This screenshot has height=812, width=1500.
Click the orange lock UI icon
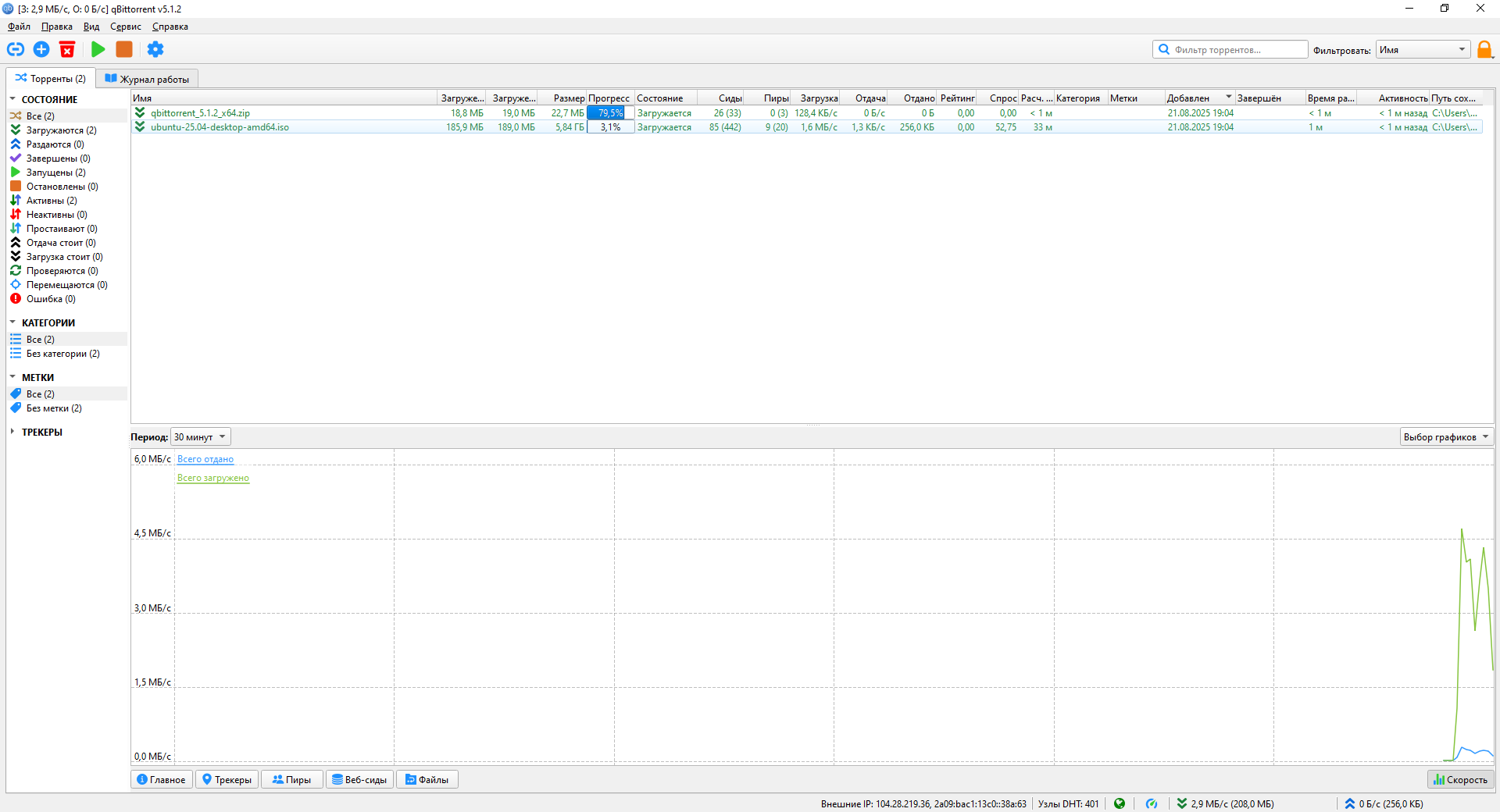(1484, 50)
